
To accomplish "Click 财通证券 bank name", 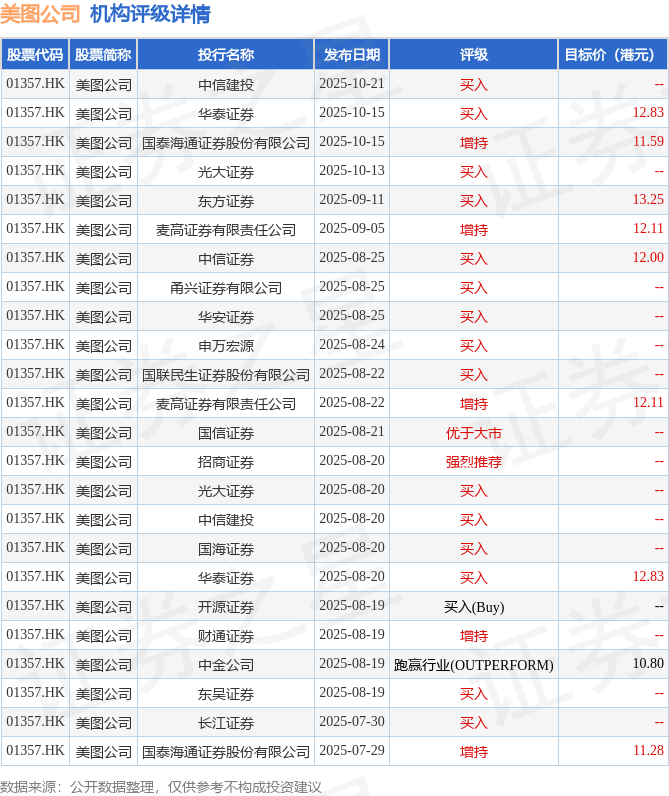I will coord(226,634).
